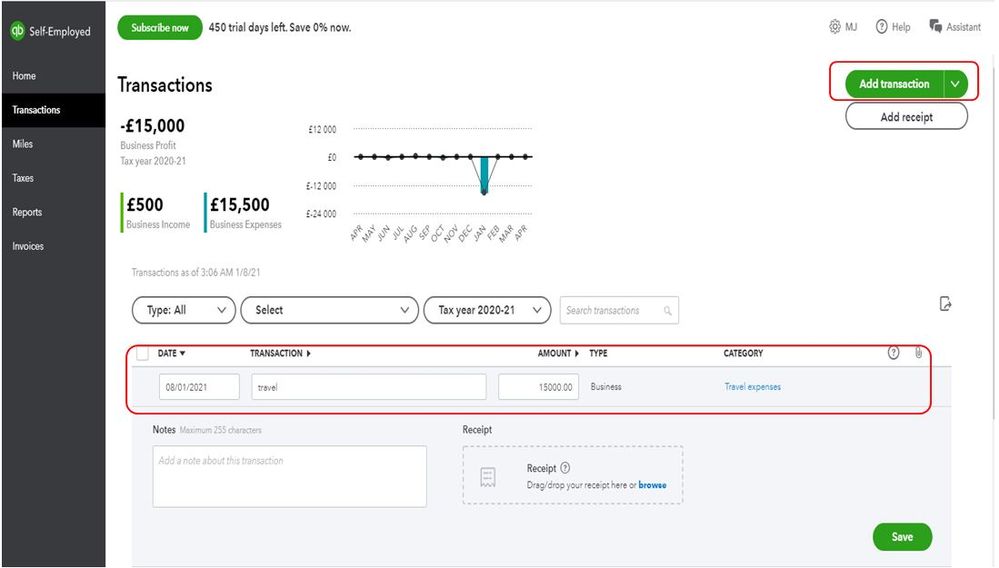The image size is (999, 568).
Task: Open the Tax year 2020-21 dropdown
Action: 487,310
